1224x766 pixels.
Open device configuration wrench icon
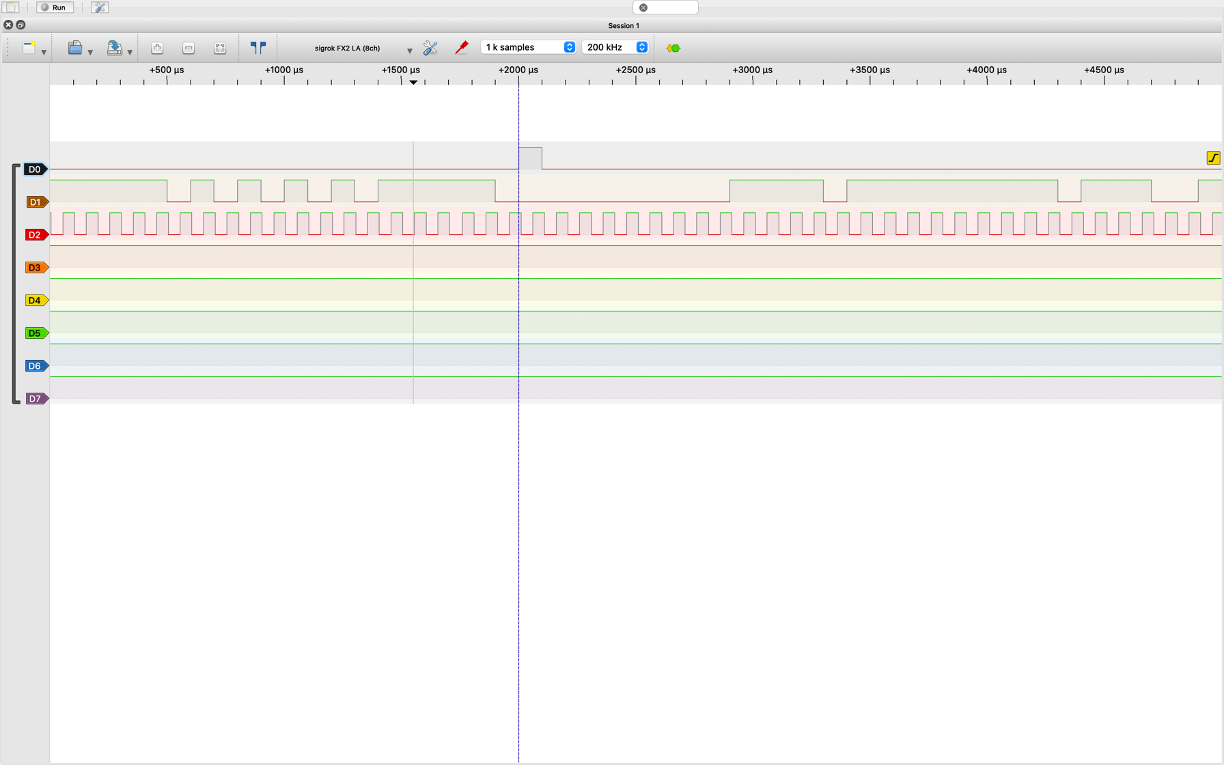[430, 47]
